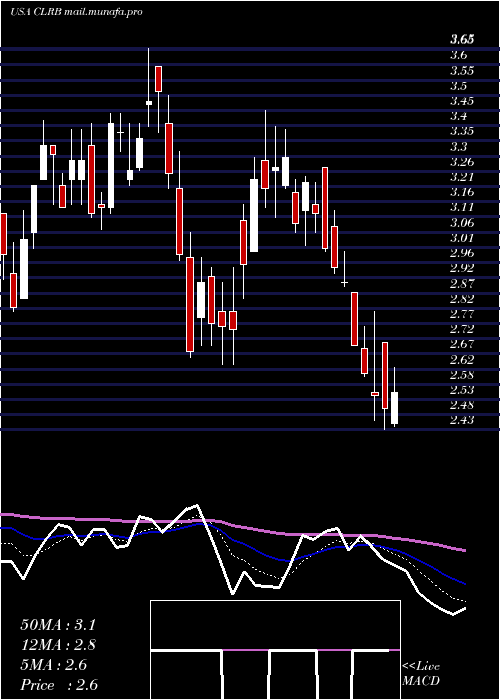
Task: Select the 2.77 price axis label
Action: [x=462, y=313]
